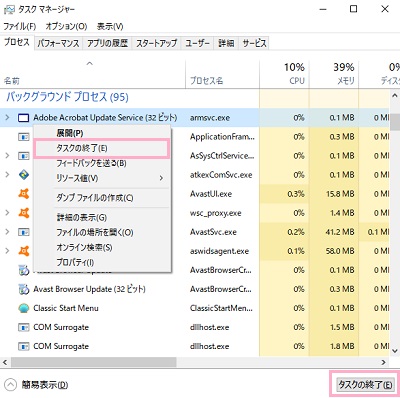400x398 pixels.
Task: Open the オプション(O) menu
Action: click(66, 26)
